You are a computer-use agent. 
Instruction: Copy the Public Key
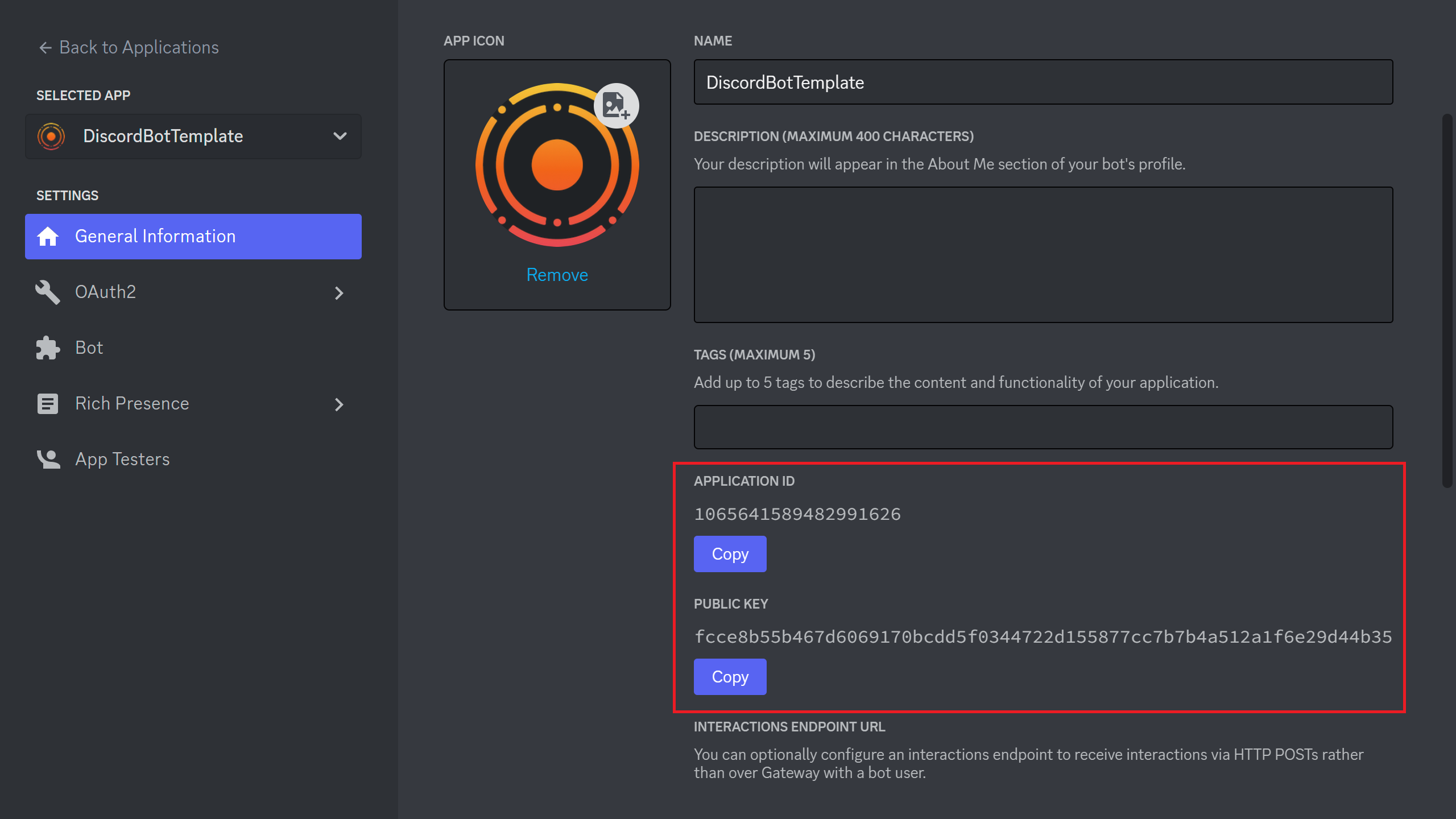730,677
